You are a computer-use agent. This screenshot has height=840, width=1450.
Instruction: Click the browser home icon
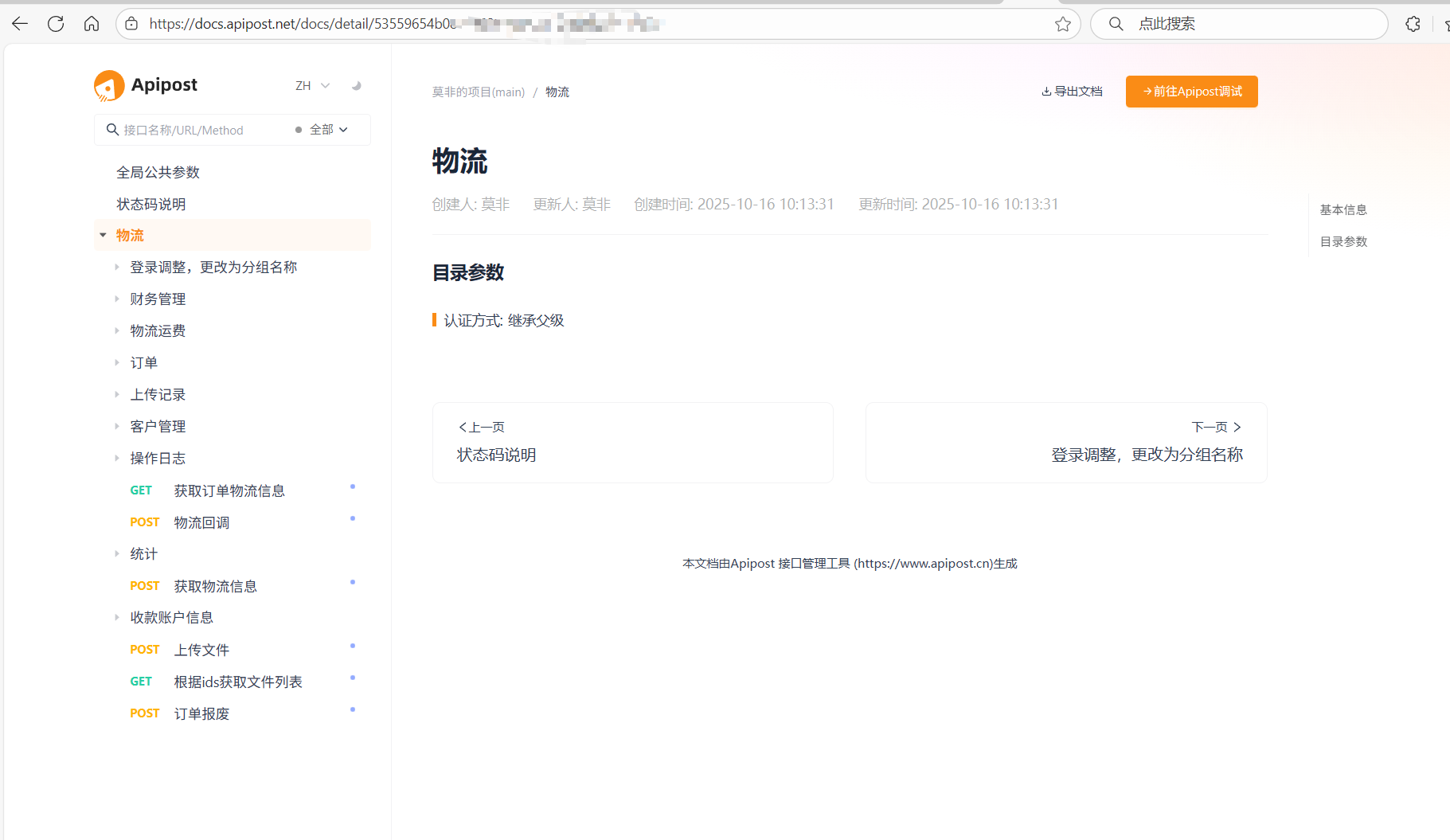pyautogui.click(x=92, y=23)
